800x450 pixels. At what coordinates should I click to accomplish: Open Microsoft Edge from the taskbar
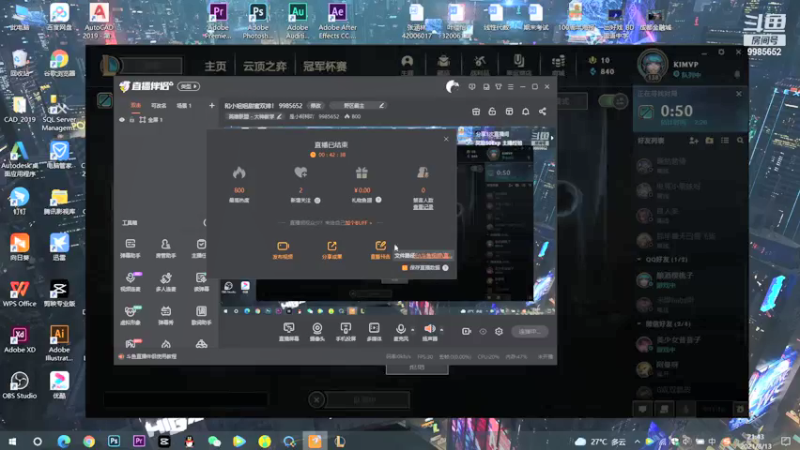[x=63, y=441]
